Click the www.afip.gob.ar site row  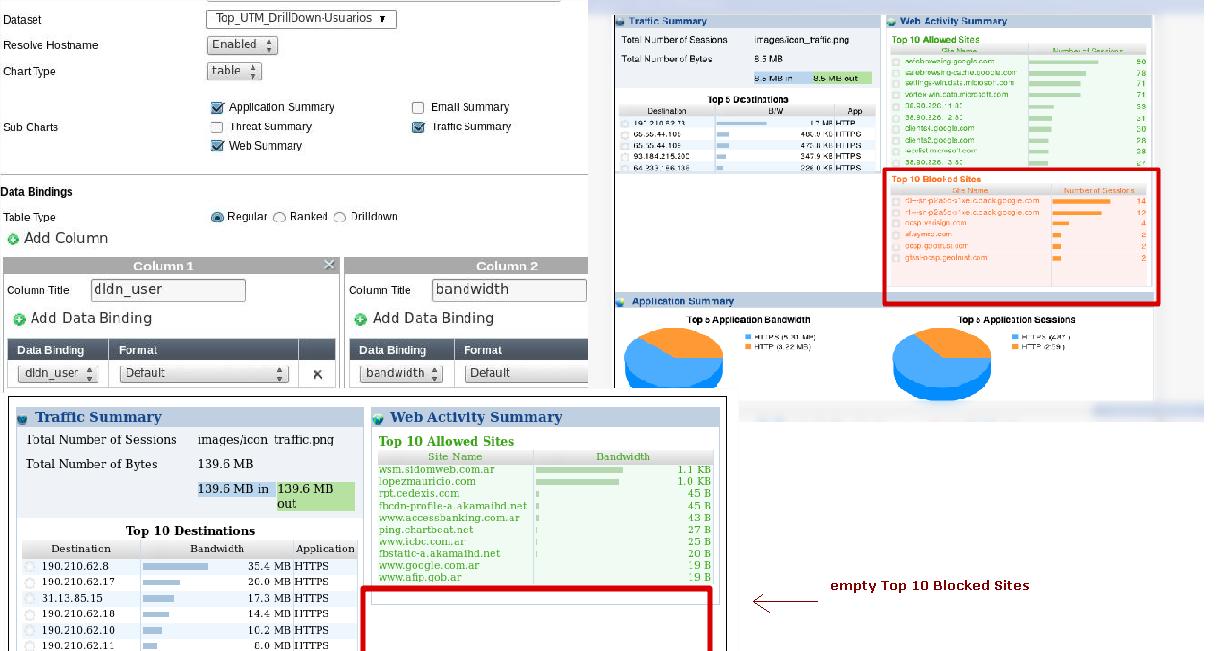[544, 577]
